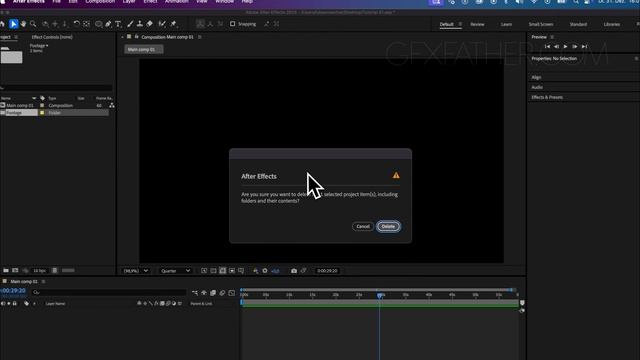Open the exposure reset control
This screenshot has height=360, width=640.
[265, 271]
